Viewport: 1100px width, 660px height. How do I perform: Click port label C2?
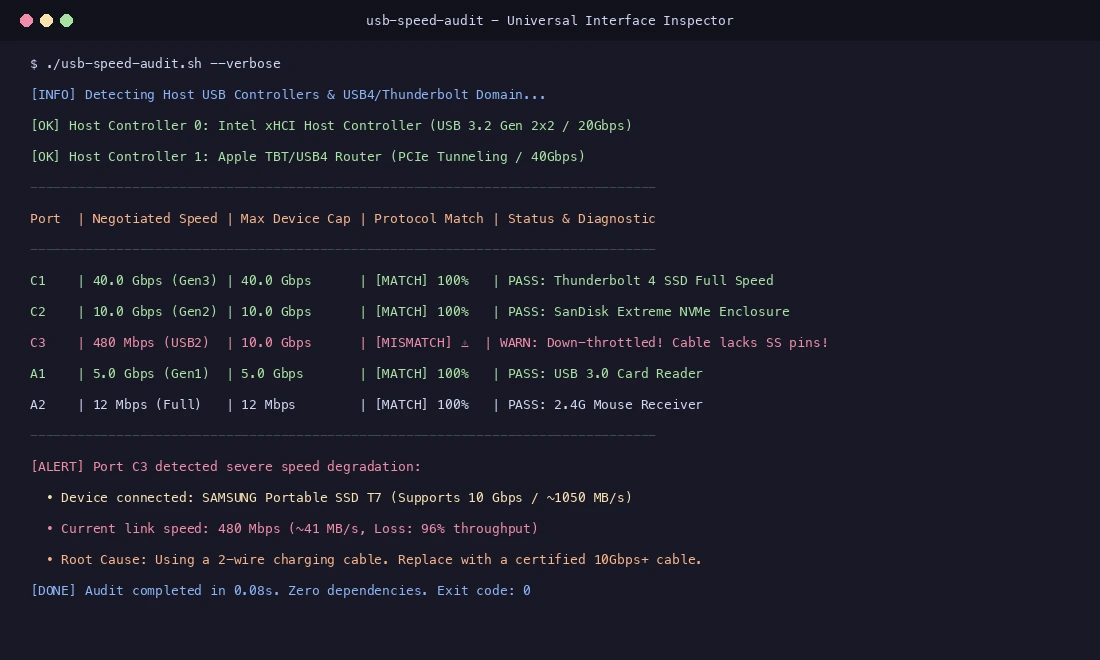click(x=38, y=311)
